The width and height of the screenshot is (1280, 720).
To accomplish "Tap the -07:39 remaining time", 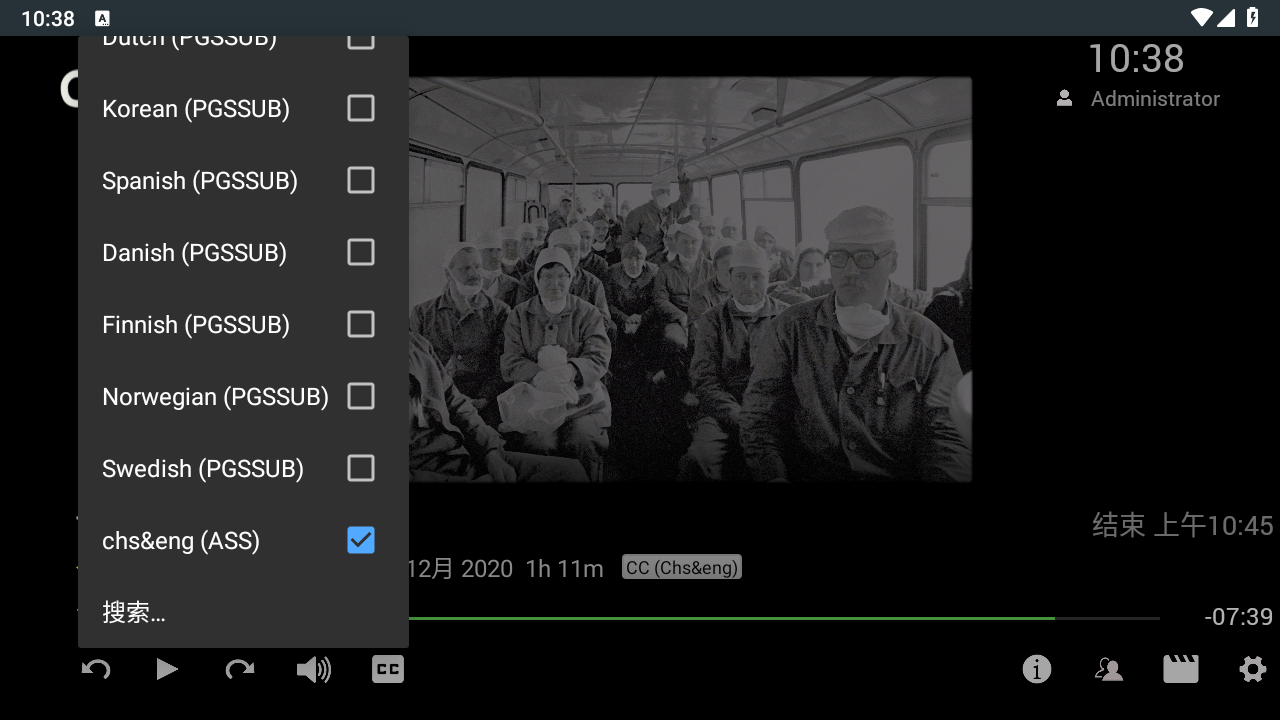I will (1238, 617).
